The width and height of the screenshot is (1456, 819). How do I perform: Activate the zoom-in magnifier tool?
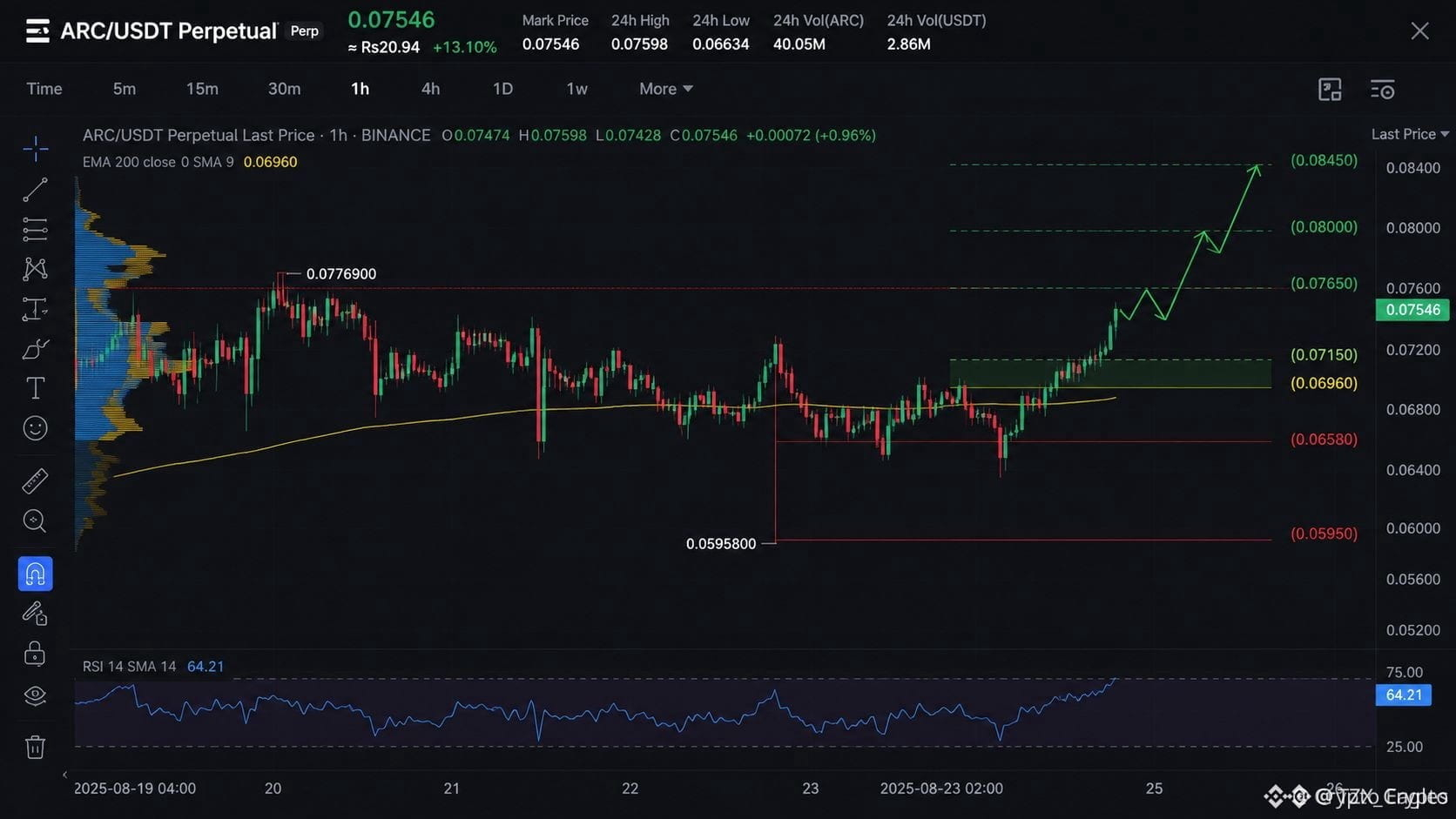36,520
